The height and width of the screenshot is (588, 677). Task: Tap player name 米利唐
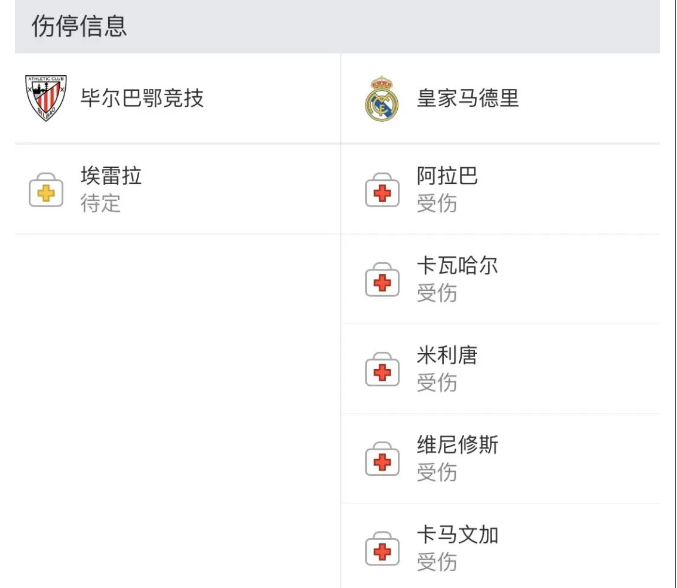point(447,356)
